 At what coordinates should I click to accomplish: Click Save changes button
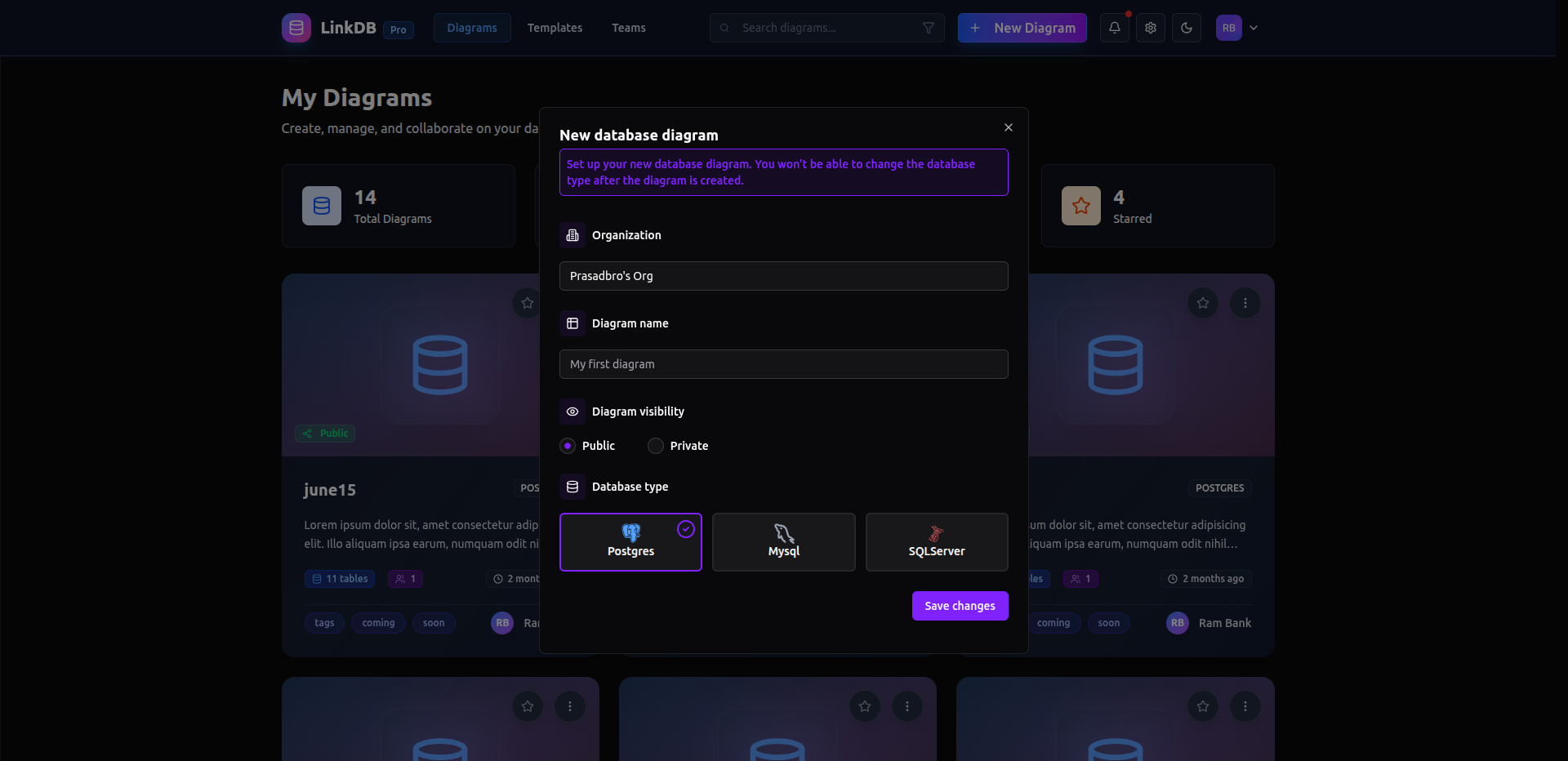pyautogui.click(x=960, y=606)
